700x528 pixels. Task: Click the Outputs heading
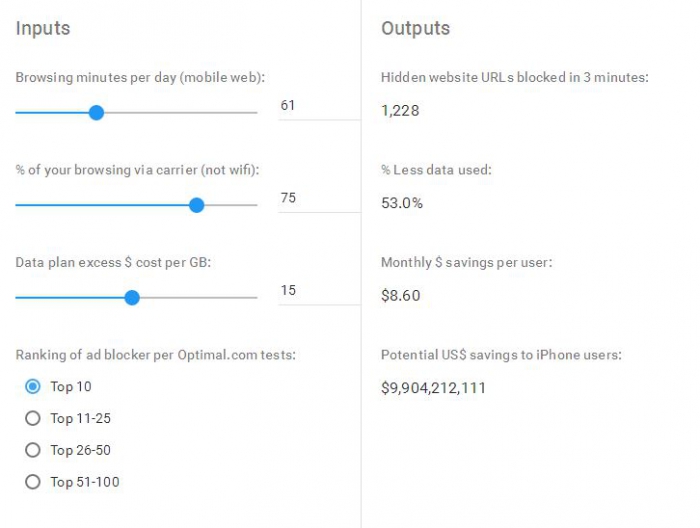415,28
